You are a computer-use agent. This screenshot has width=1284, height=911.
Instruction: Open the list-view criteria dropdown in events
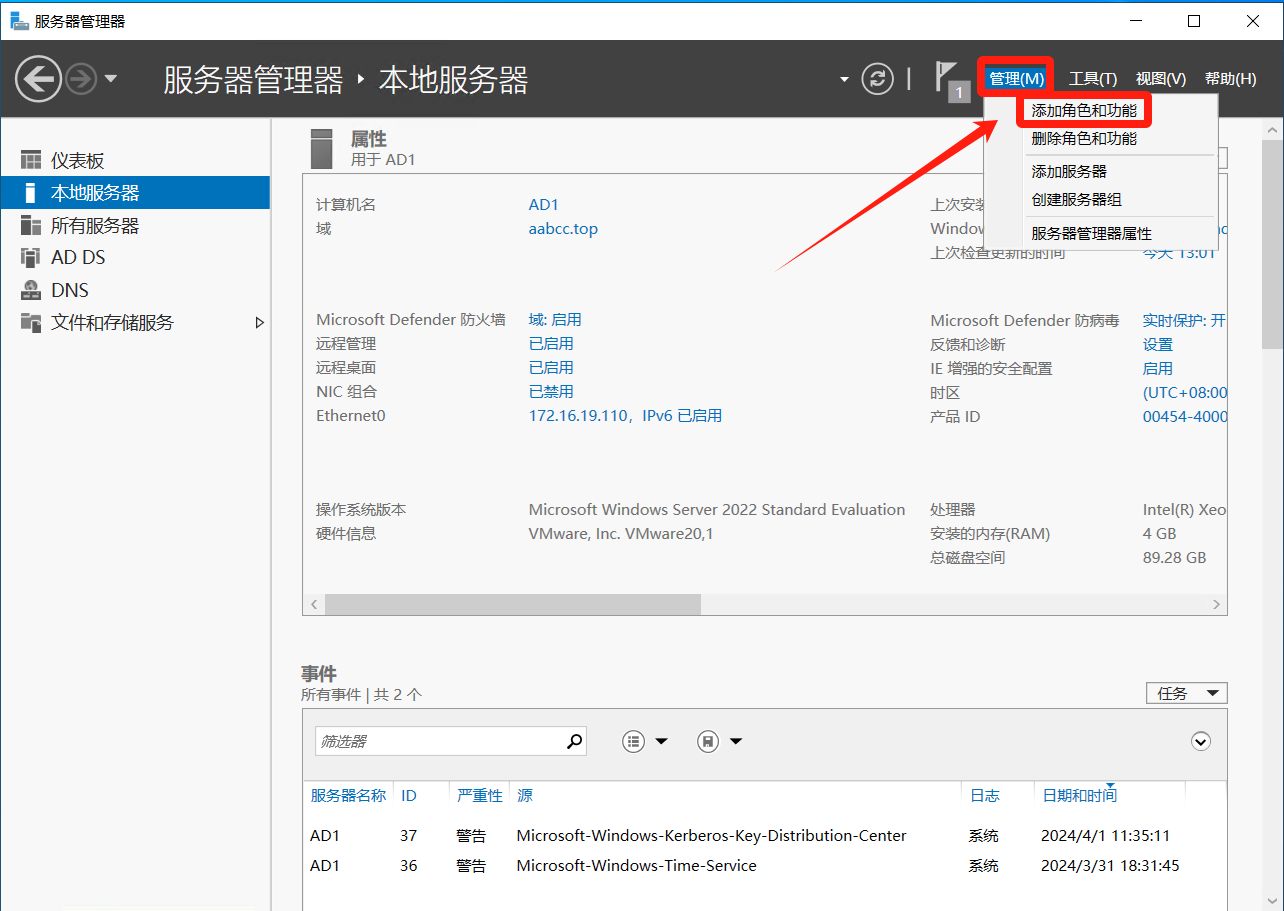pyautogui.click(x=645, y=741)
